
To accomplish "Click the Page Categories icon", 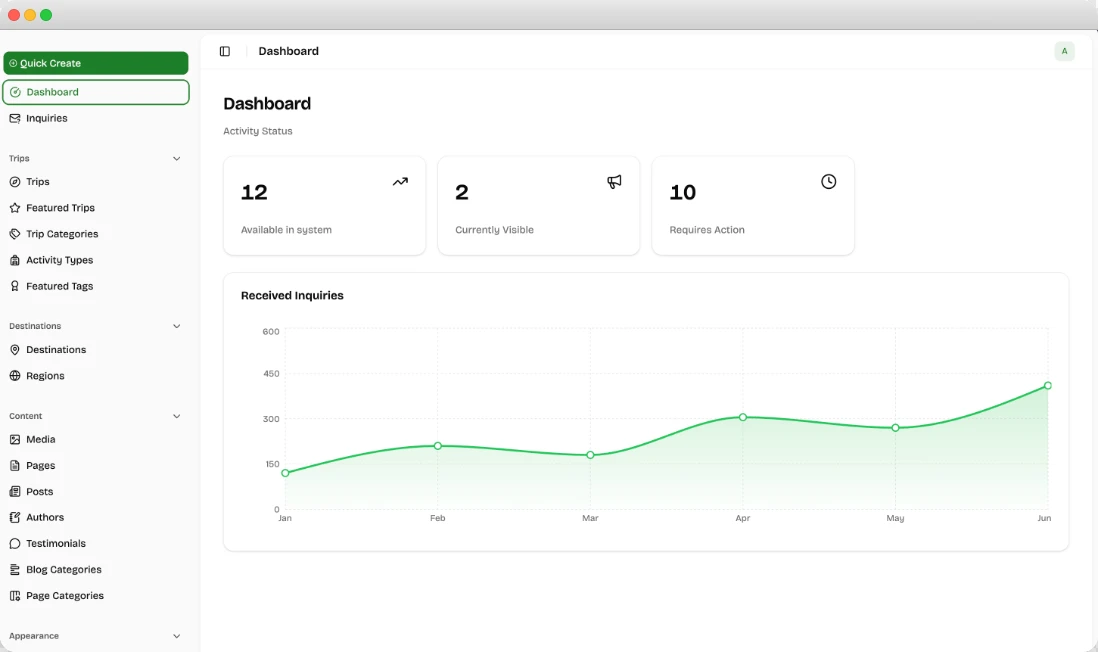I will (15, 596).
